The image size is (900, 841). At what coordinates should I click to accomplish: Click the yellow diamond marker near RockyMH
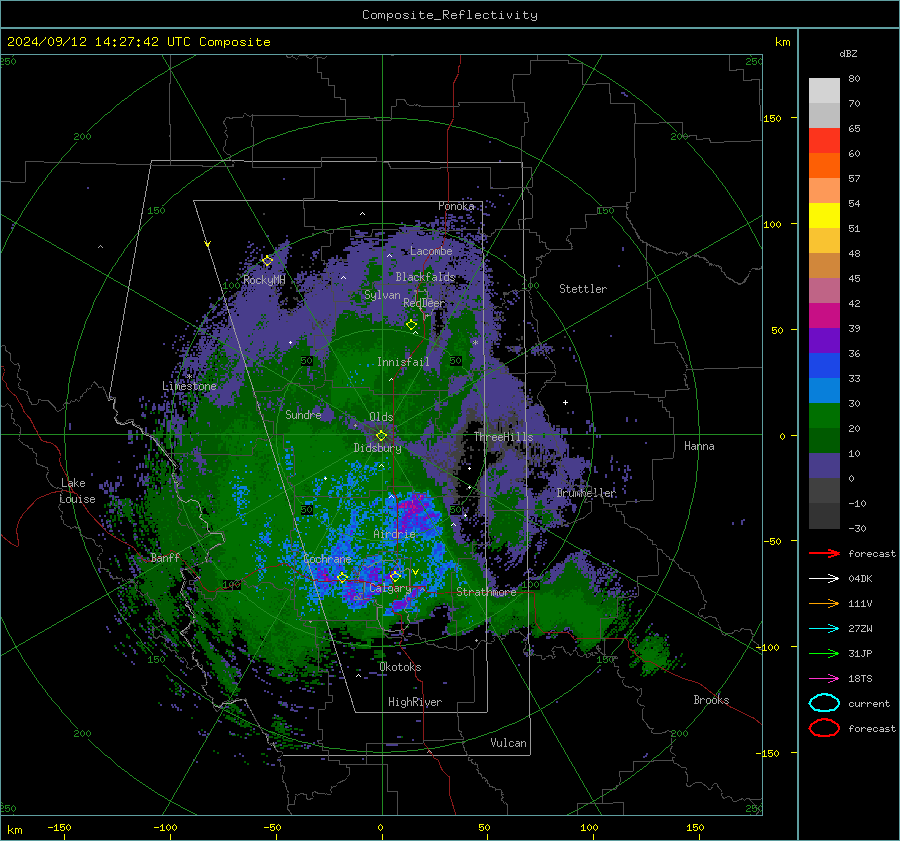click(x=267, y=261)
